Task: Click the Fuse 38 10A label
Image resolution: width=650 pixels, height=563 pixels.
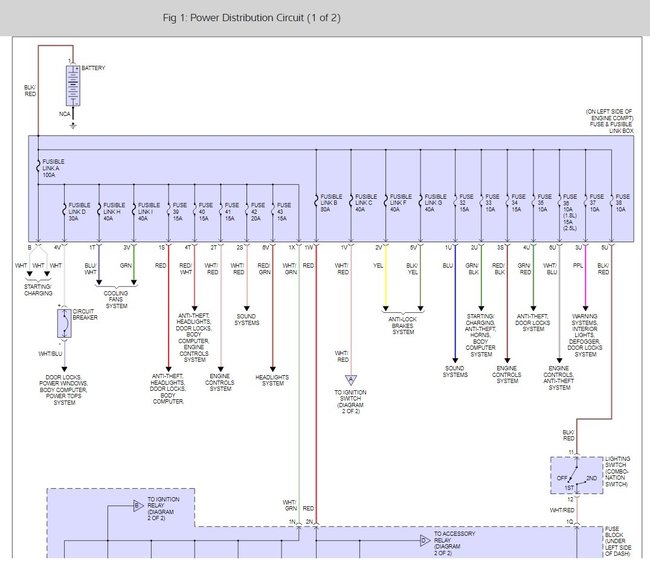Action: coord(623,203)
